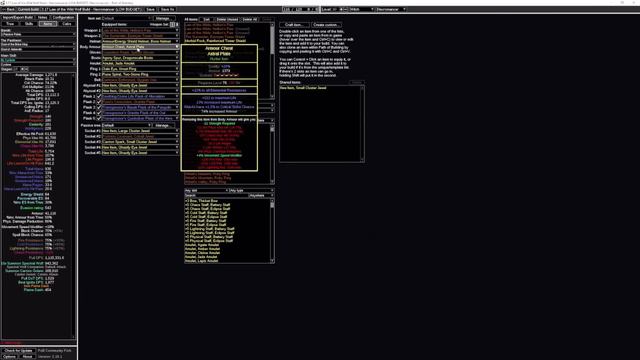Open the Bandit dropdown
Image resolution: width=640 pixels, height=360 pixels.
tap(38, 34)
